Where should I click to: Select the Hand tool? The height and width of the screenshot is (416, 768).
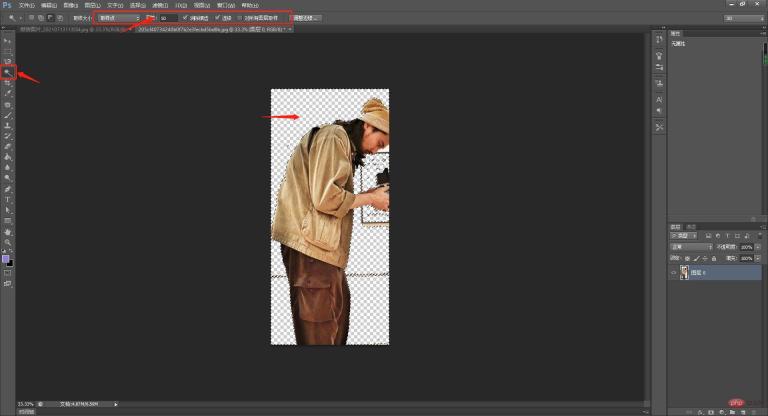7,232
